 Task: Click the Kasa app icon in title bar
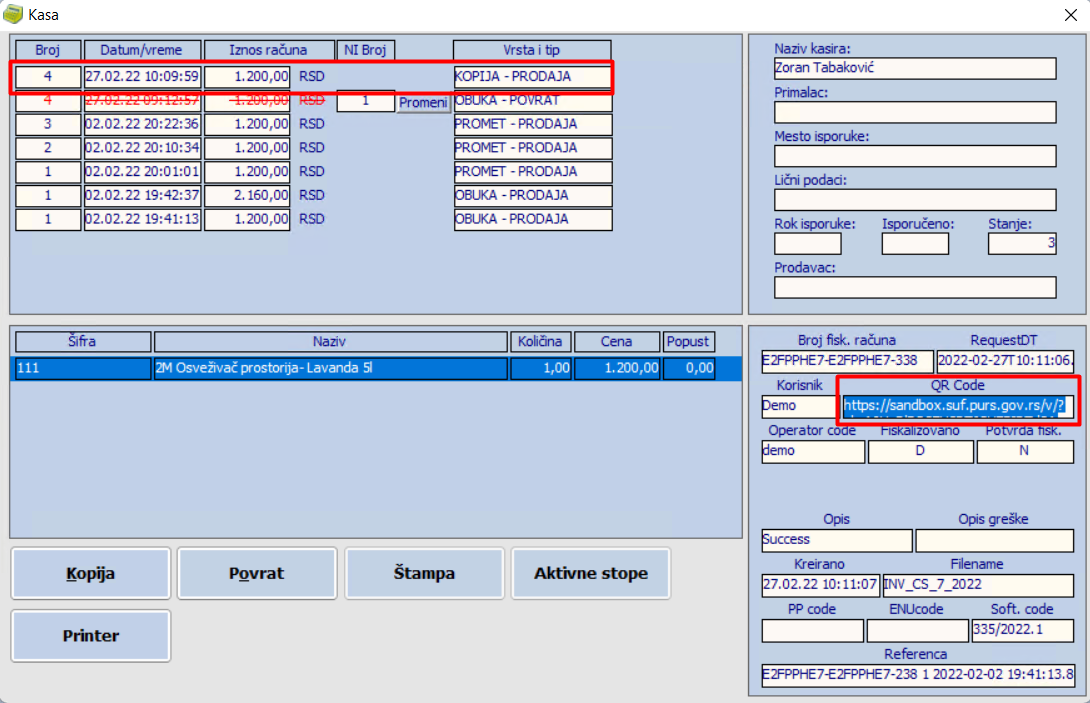coord(13,14)
